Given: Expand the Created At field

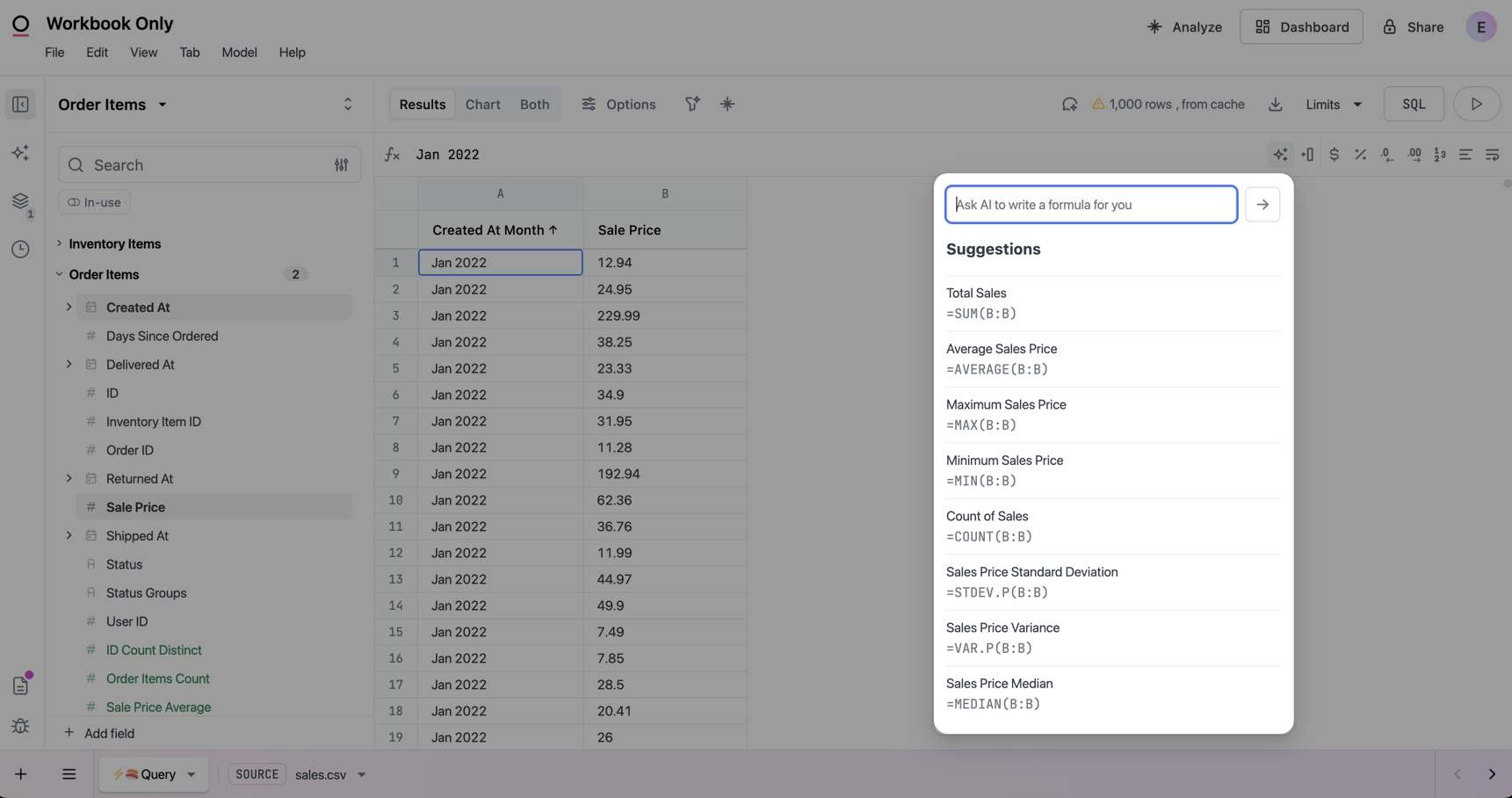Looking at the screenshot, I should [x=69, y=307].
